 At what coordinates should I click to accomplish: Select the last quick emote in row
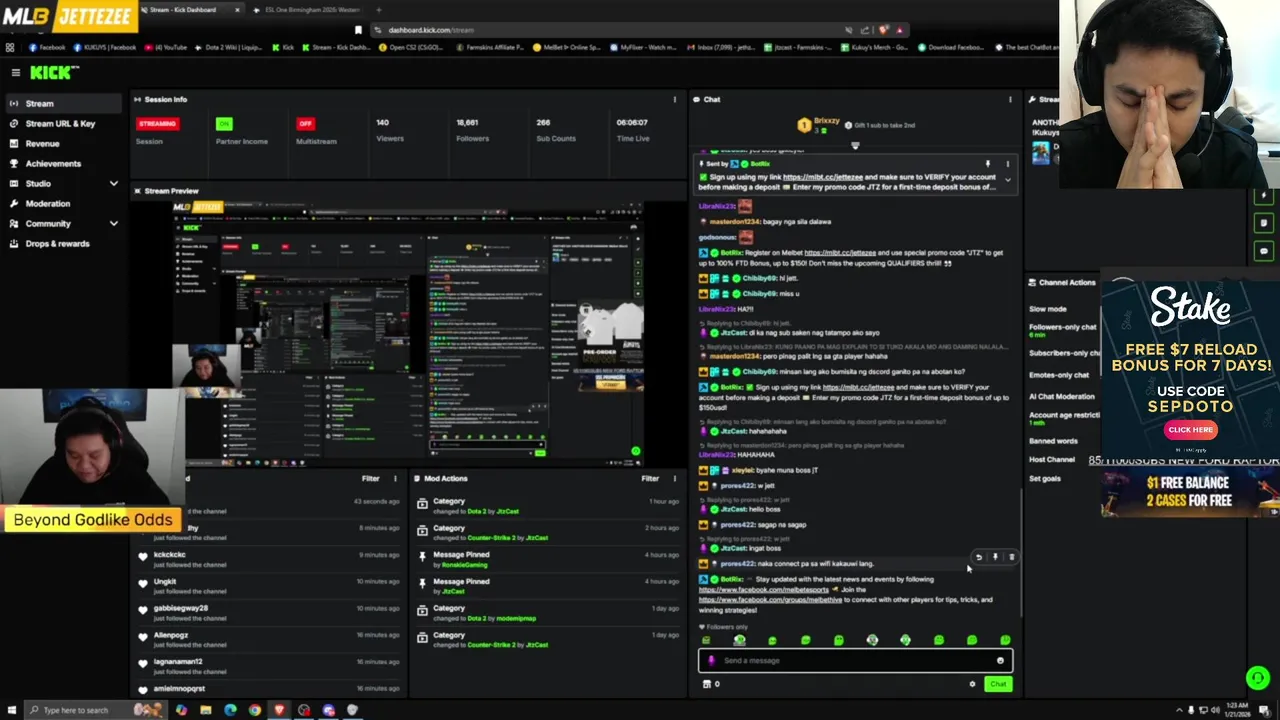1004,640
